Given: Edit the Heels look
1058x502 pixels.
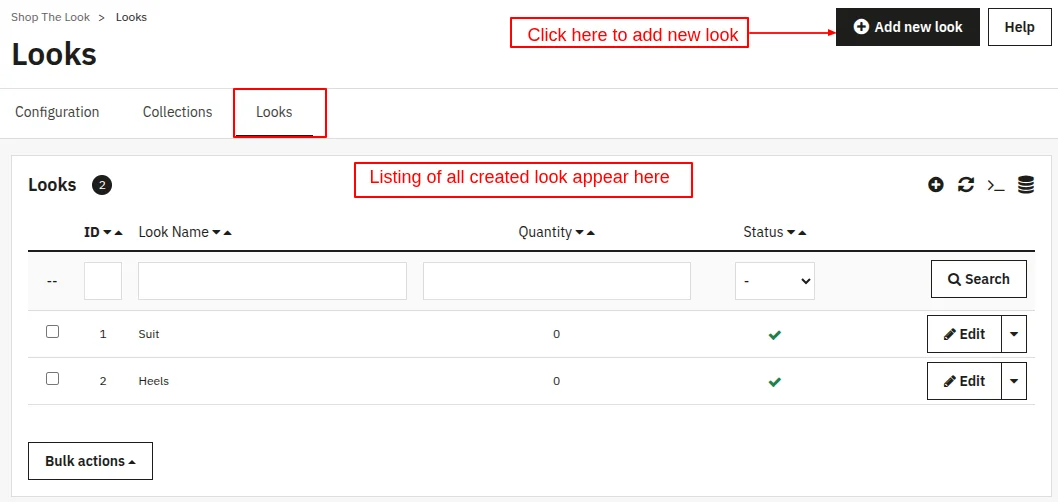Looking at the screenshot, I should (964, 381).
